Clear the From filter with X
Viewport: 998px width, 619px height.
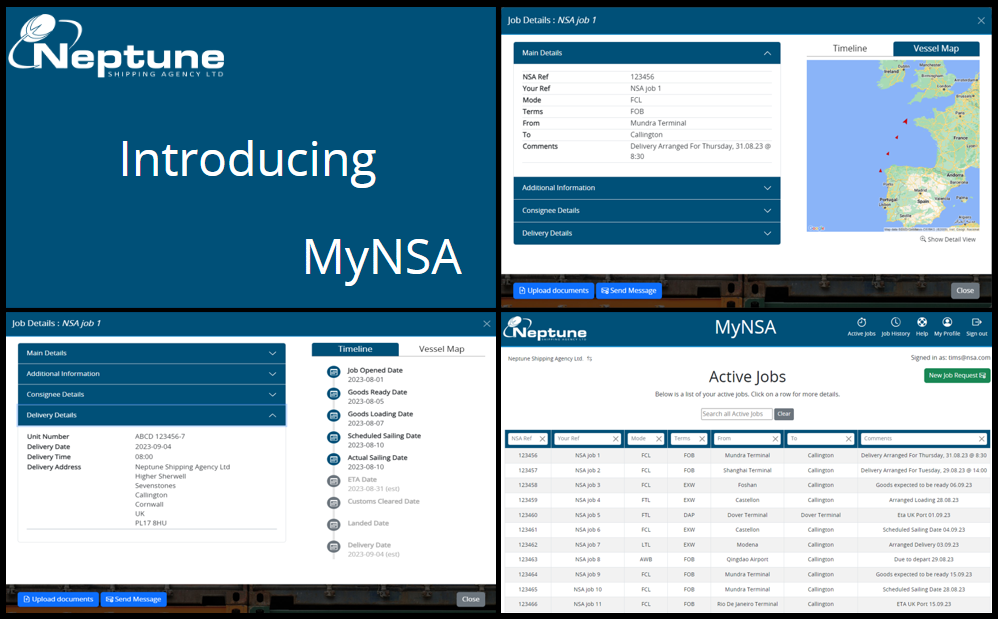775,439
